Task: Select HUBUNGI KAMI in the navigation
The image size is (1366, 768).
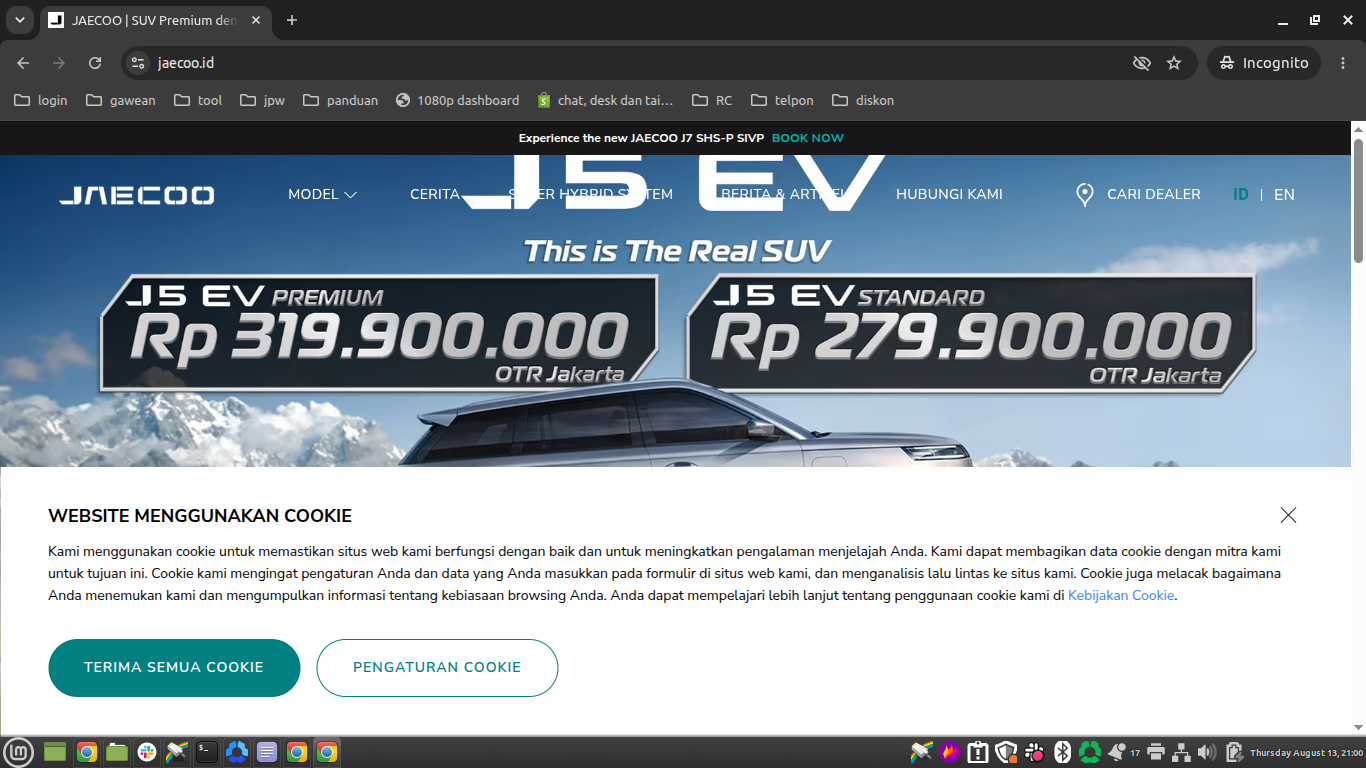Action: (x=949, y=195)
